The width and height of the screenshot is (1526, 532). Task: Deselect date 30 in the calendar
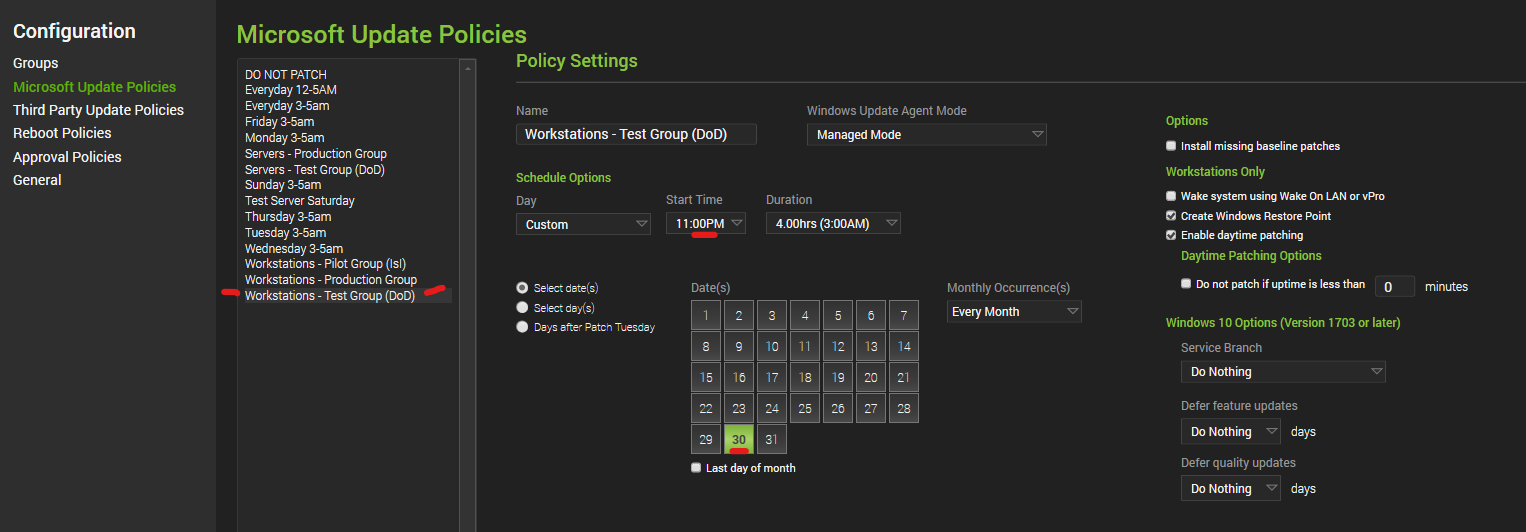pos(739,439)
